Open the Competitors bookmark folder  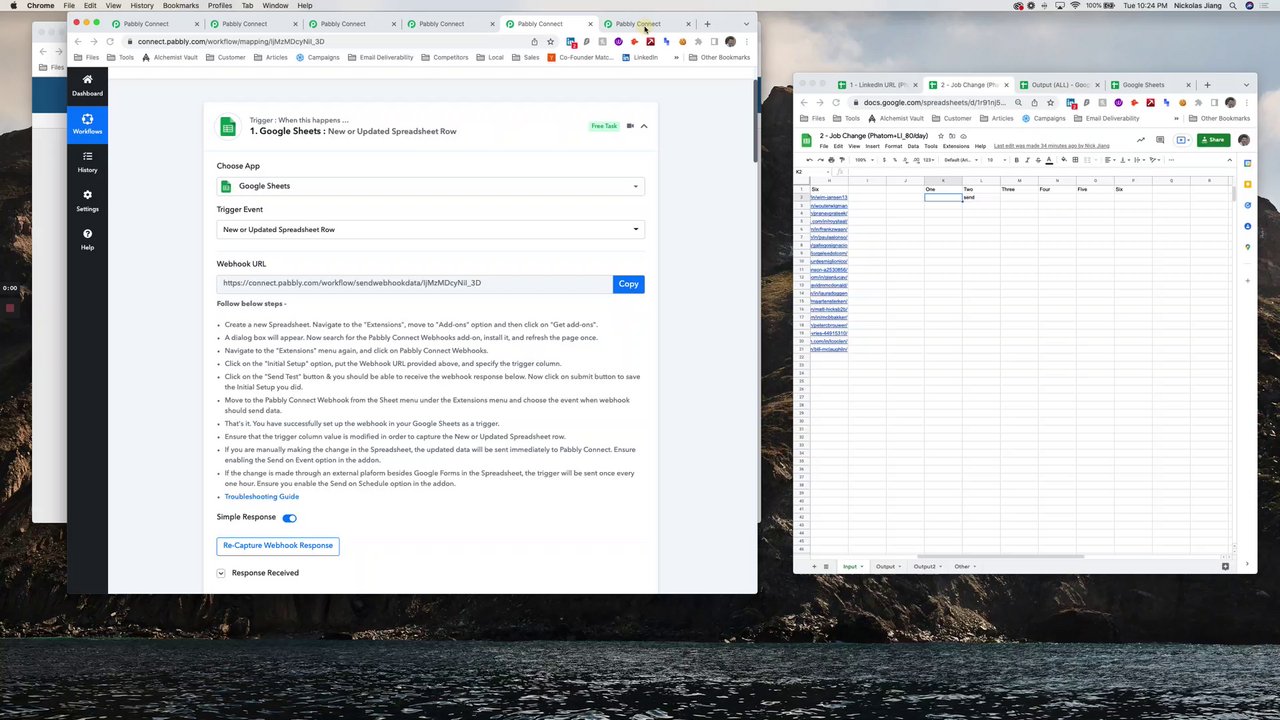445,58
